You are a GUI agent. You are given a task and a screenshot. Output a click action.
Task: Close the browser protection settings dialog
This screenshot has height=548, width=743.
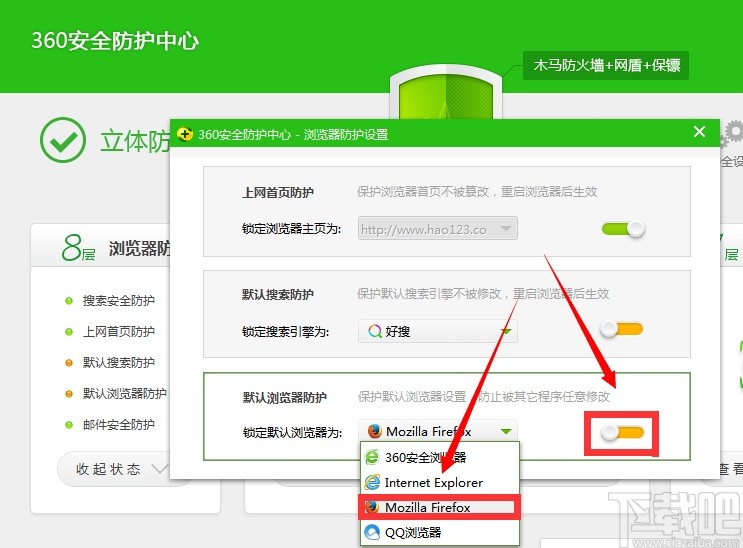[699, 131]
